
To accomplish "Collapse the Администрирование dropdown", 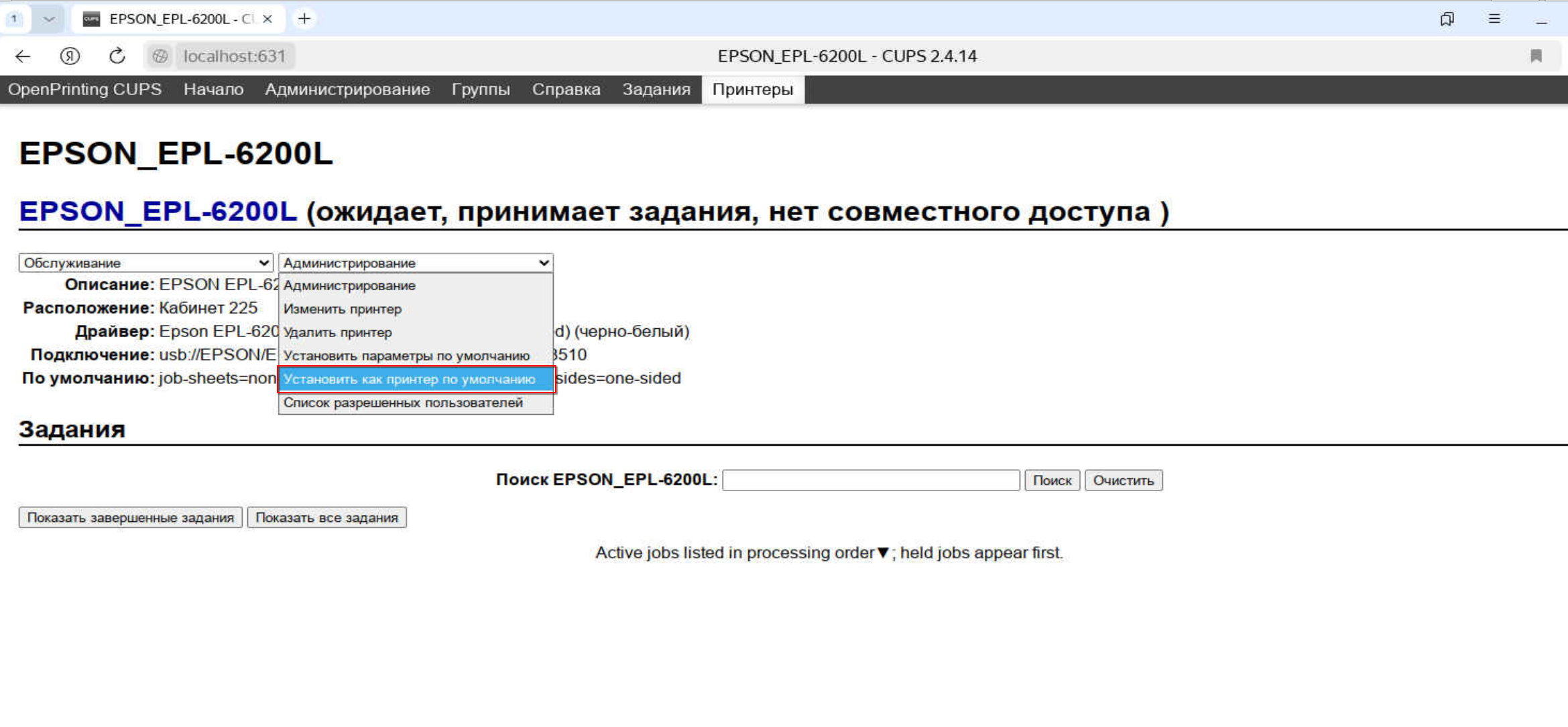I will pos(416,263).
